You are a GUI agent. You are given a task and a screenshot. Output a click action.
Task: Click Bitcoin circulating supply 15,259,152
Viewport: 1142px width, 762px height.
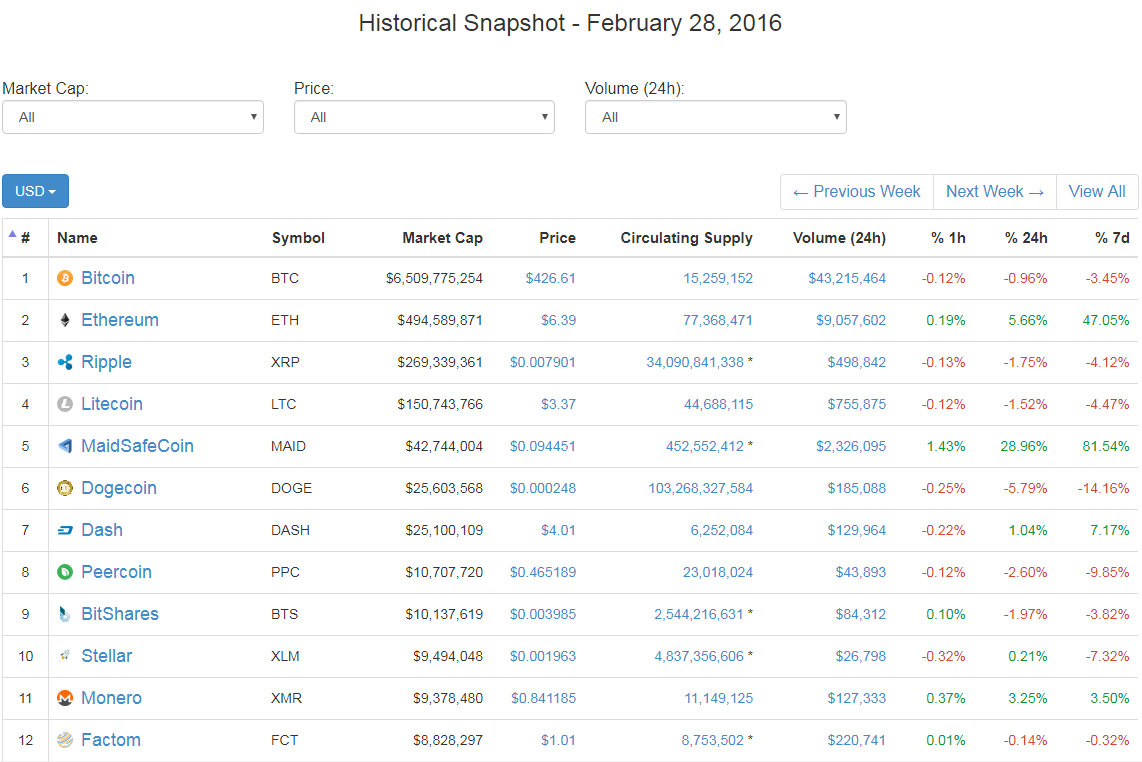pyautogui.click(x=717, y=278)
